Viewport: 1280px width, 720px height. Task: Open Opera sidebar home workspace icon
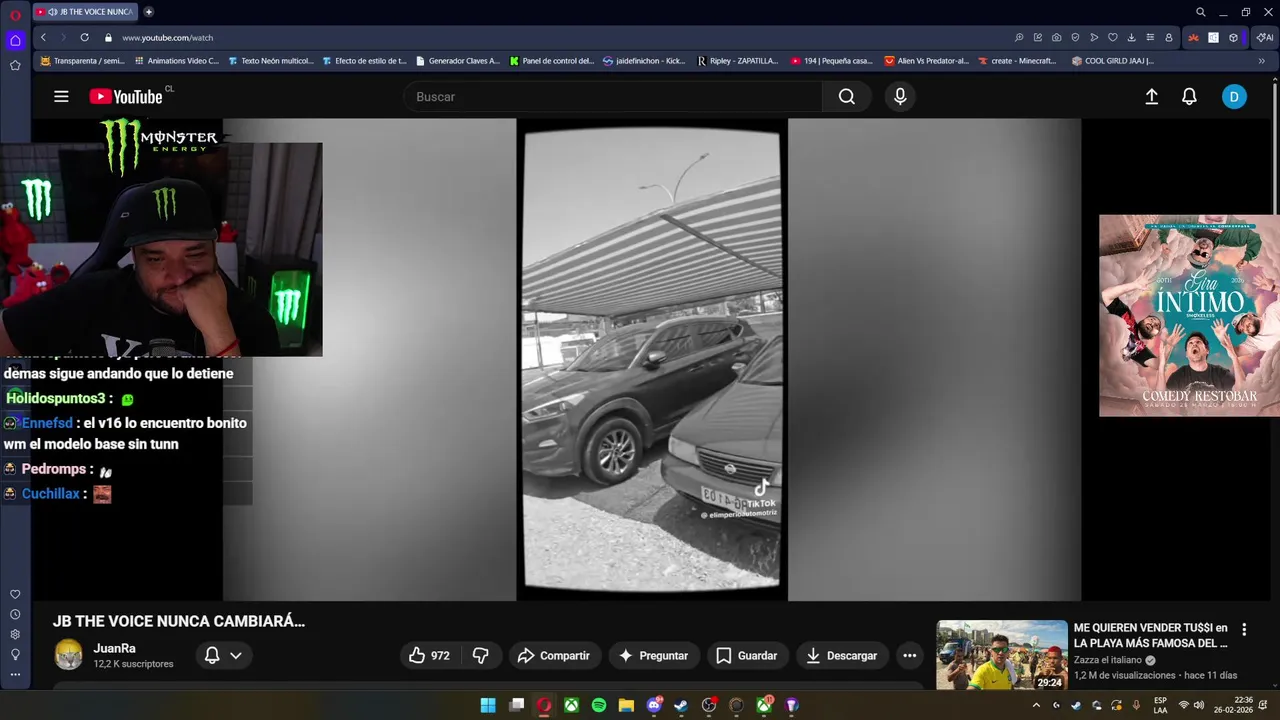(x=15, y=41)
